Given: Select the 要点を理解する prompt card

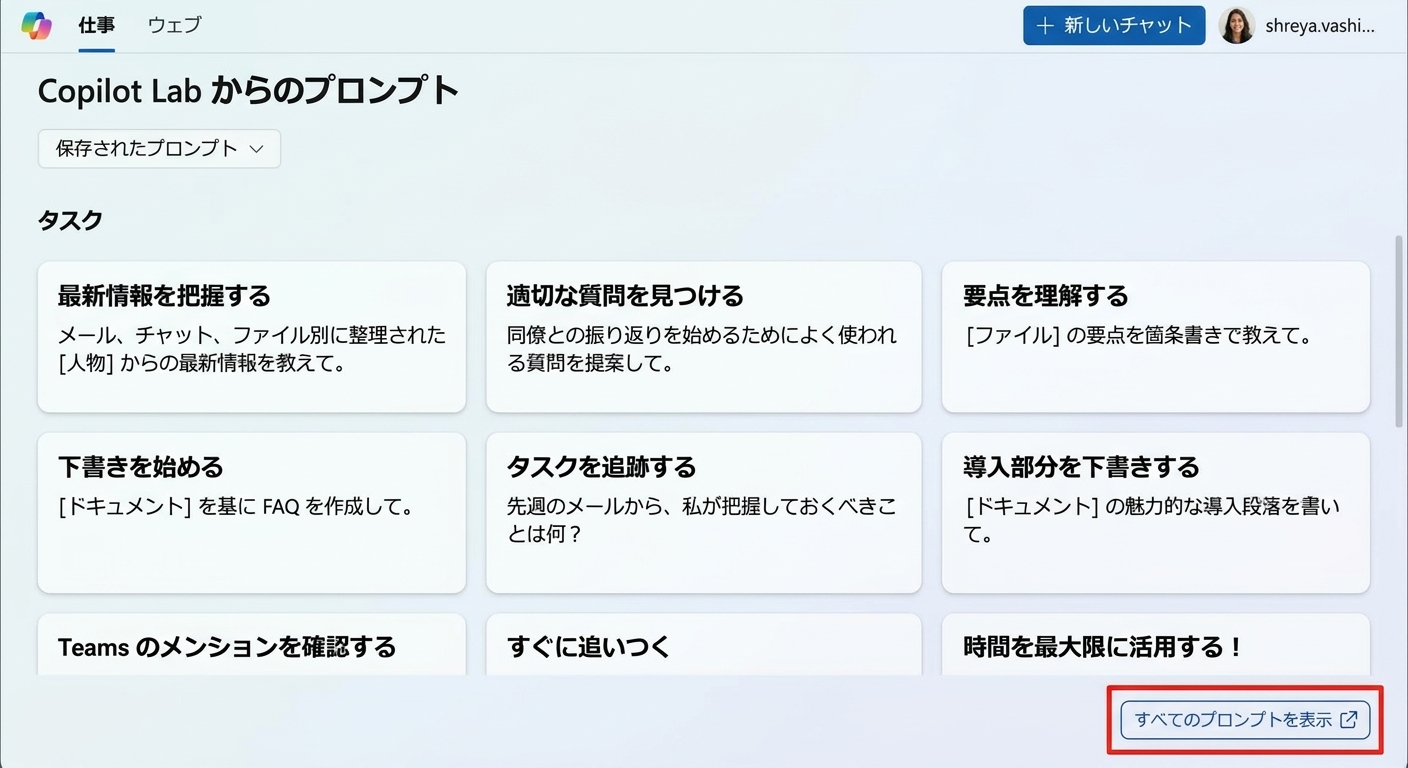Looking at the screenshot, I should click(x=1156, y=337).
